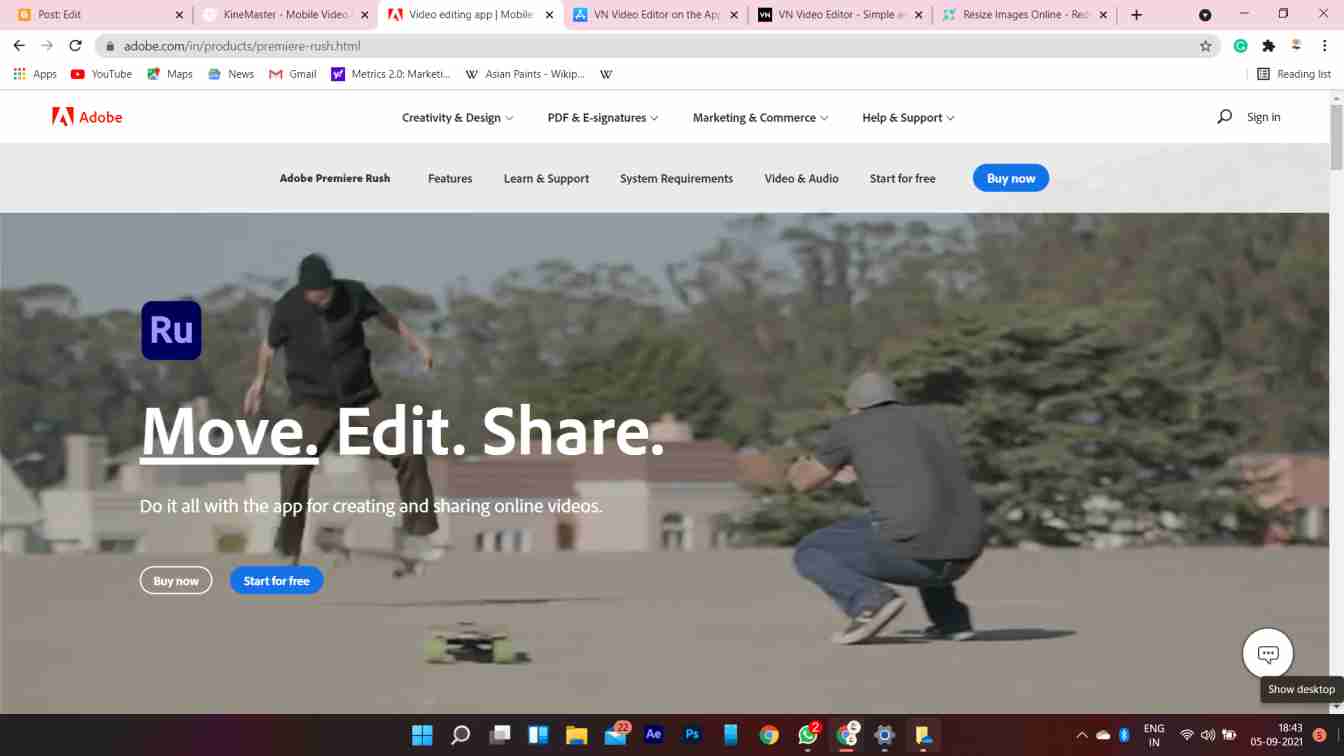This screenshot has width=1344, height=756.
Task: Open the Grammarly extension icon
Action: tap(1240, 46)
